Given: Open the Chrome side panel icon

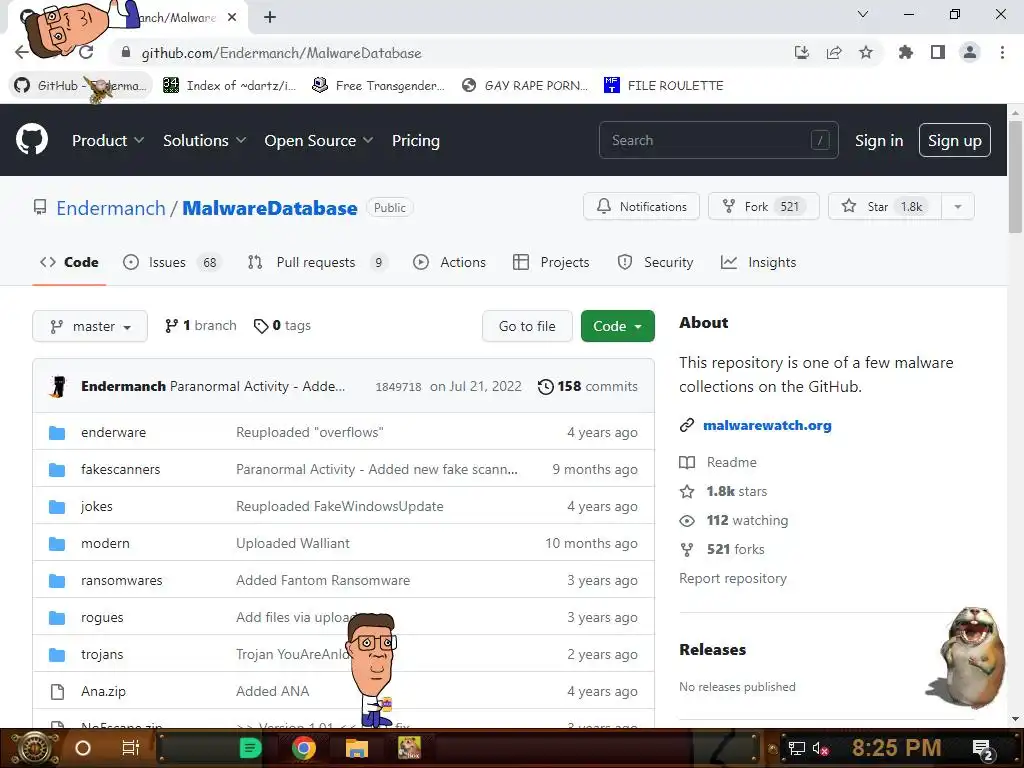Looking at the screenshot, I should [938, 52].
